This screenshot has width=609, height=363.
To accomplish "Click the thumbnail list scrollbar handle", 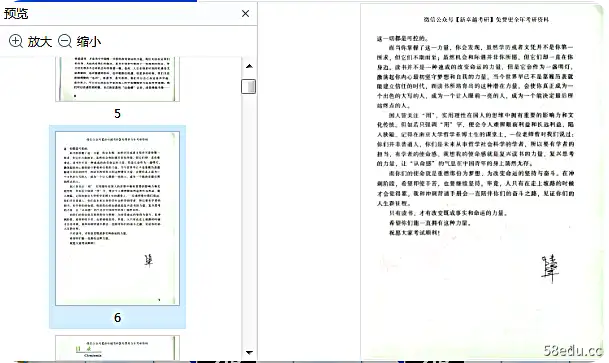I will pos(249,86).
